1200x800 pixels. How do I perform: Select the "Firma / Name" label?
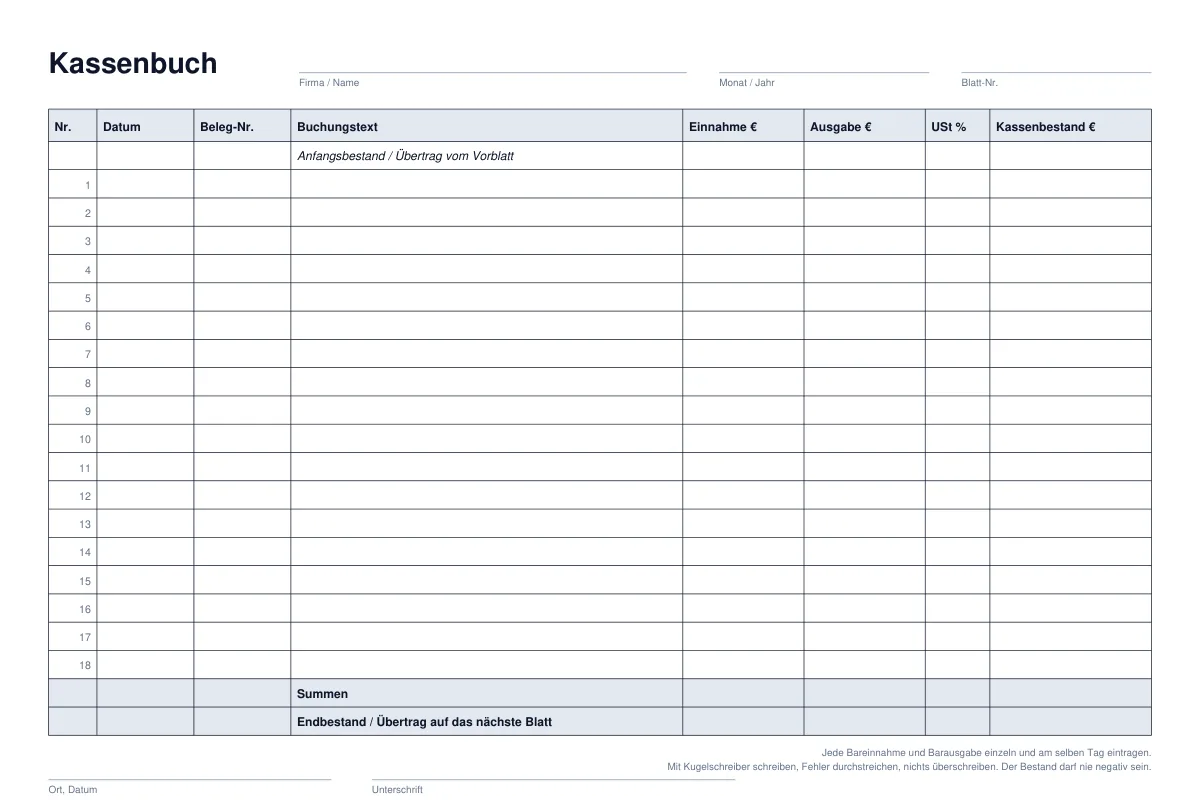point(329,83)
